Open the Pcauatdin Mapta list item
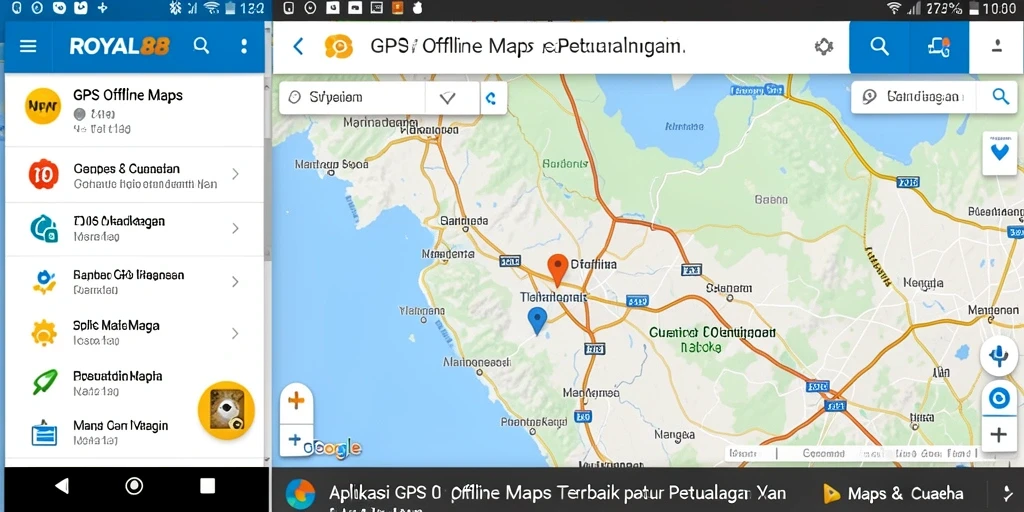 point(134,383)
